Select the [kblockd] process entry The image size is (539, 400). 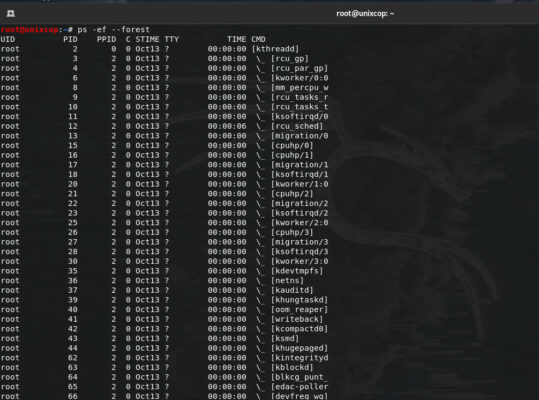(x=292, y=367)
